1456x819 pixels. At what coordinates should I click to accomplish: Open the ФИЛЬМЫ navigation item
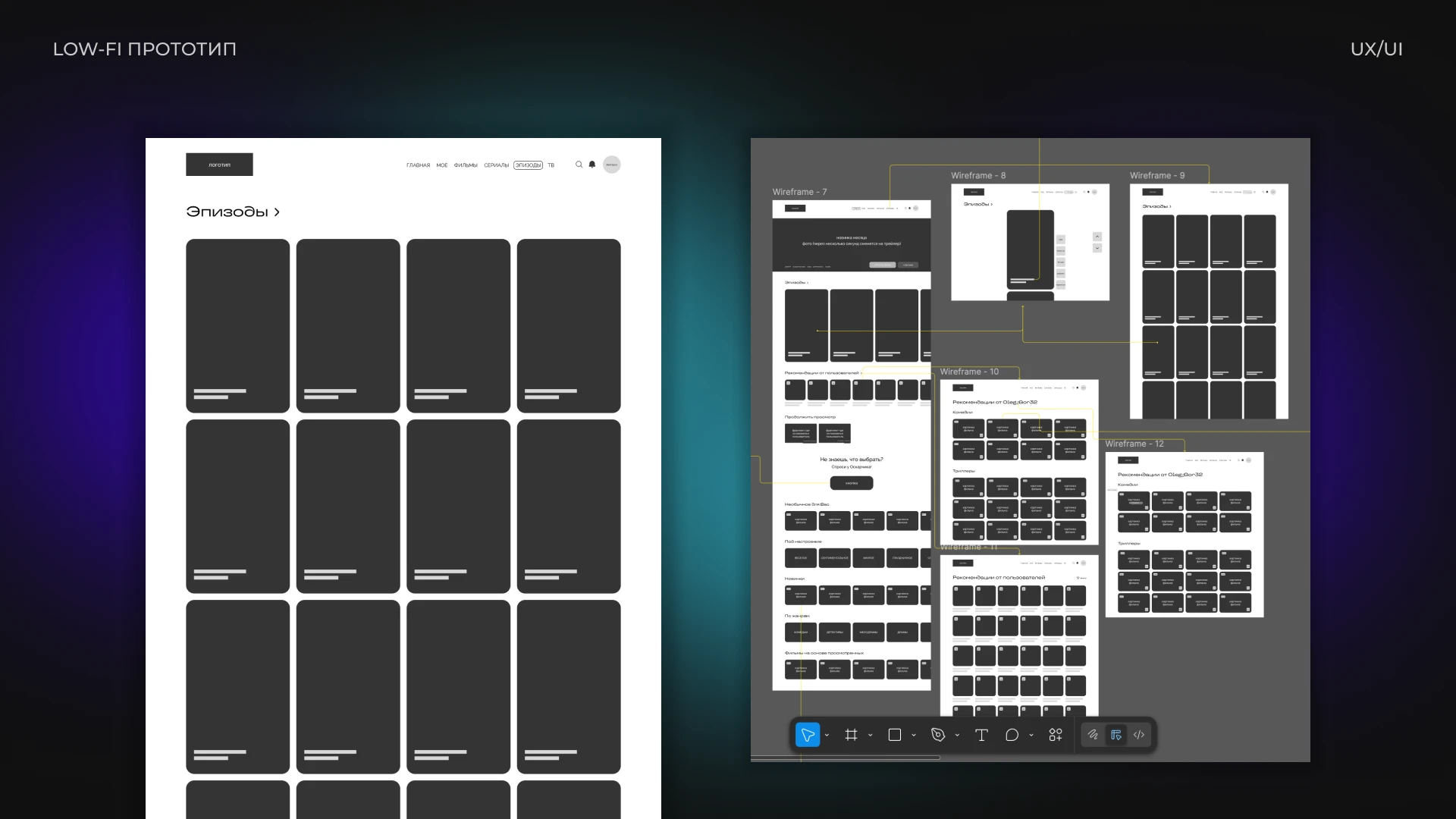tap(466, 165)
